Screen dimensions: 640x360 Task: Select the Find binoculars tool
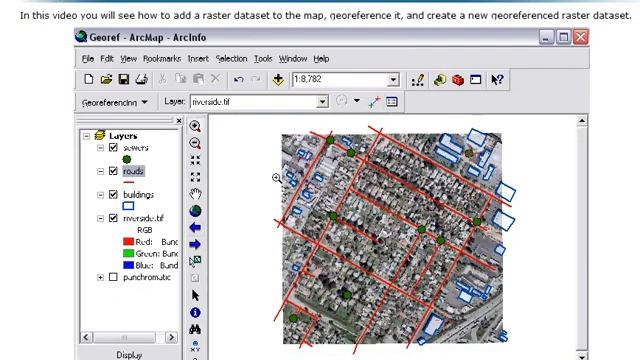click(195, 329)
